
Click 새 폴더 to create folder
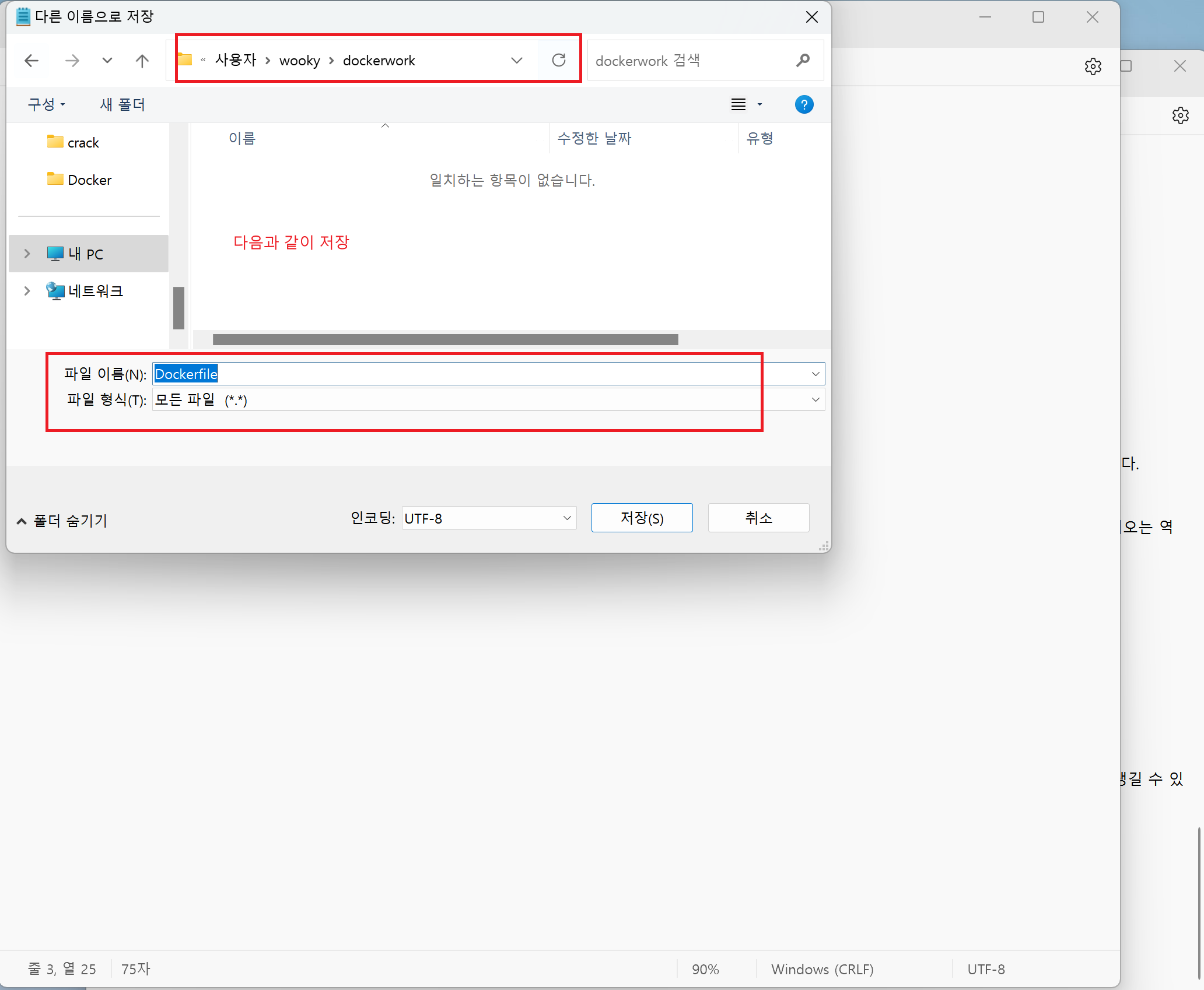click(123, 104)
